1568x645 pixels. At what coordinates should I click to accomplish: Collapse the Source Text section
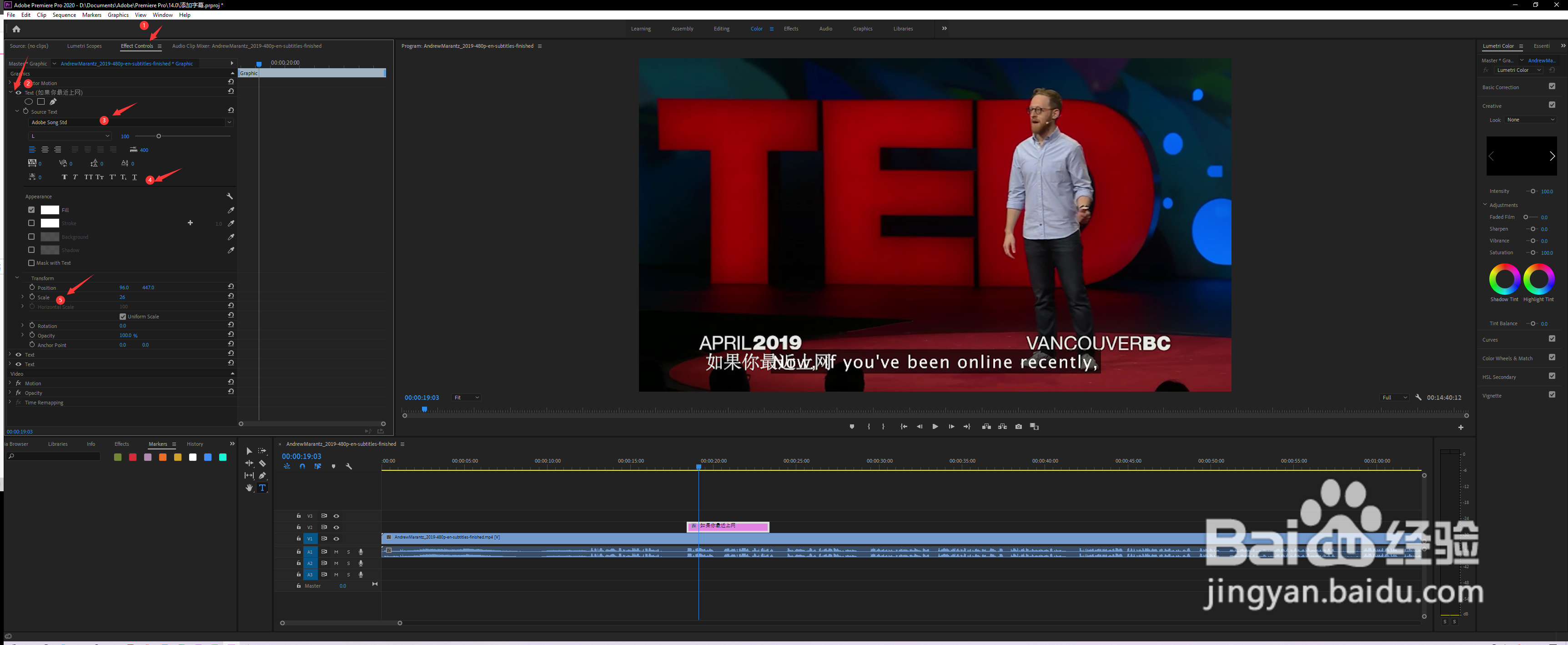(x=17, y=111)
